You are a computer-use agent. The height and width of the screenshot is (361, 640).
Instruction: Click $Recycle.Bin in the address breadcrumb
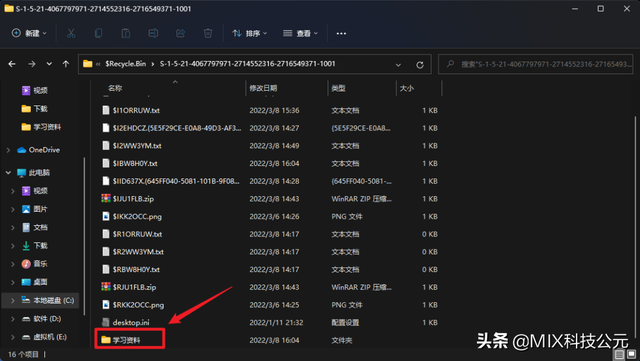pos(126,64)
